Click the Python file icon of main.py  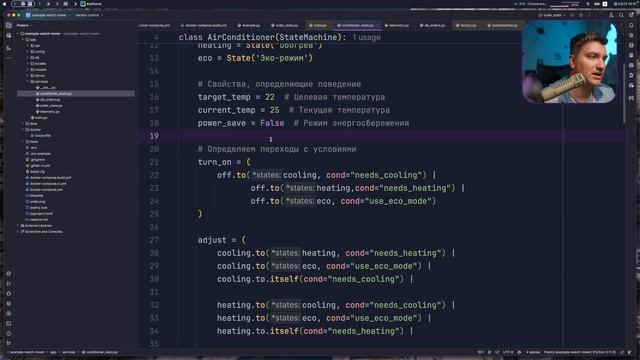point(33,118)
